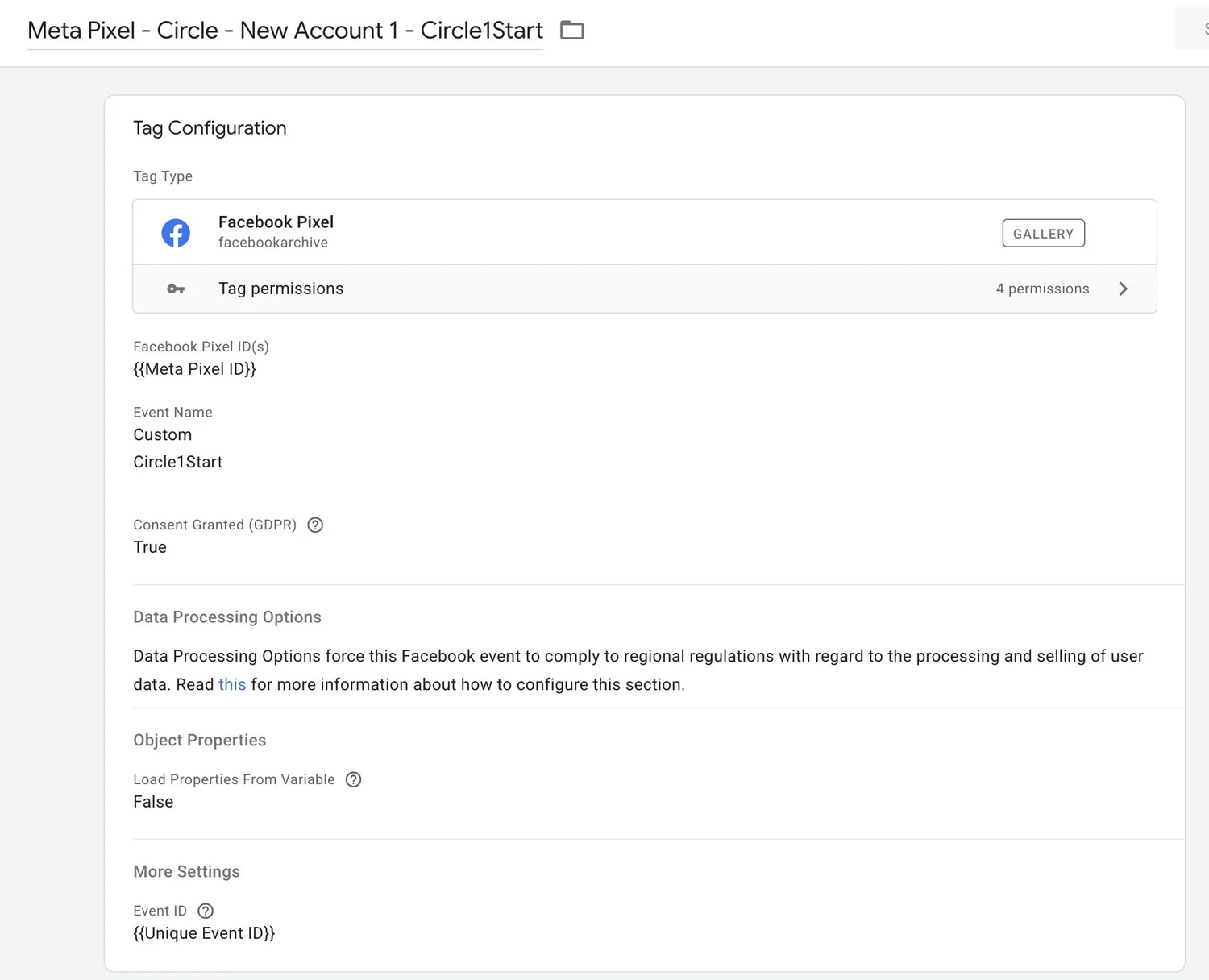Click the folder icon beside the tag name
The image size is (1209, 980).
tap(571, 31)
